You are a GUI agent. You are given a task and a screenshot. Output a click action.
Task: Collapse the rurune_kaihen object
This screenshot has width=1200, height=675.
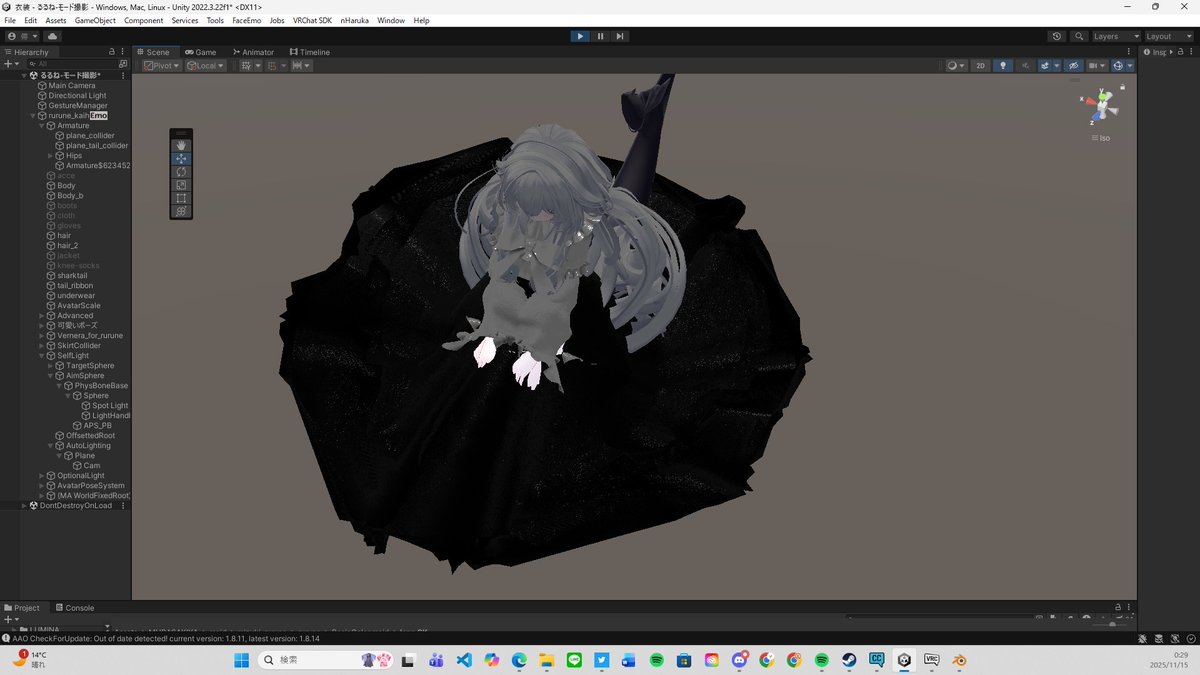pos(33,115)
